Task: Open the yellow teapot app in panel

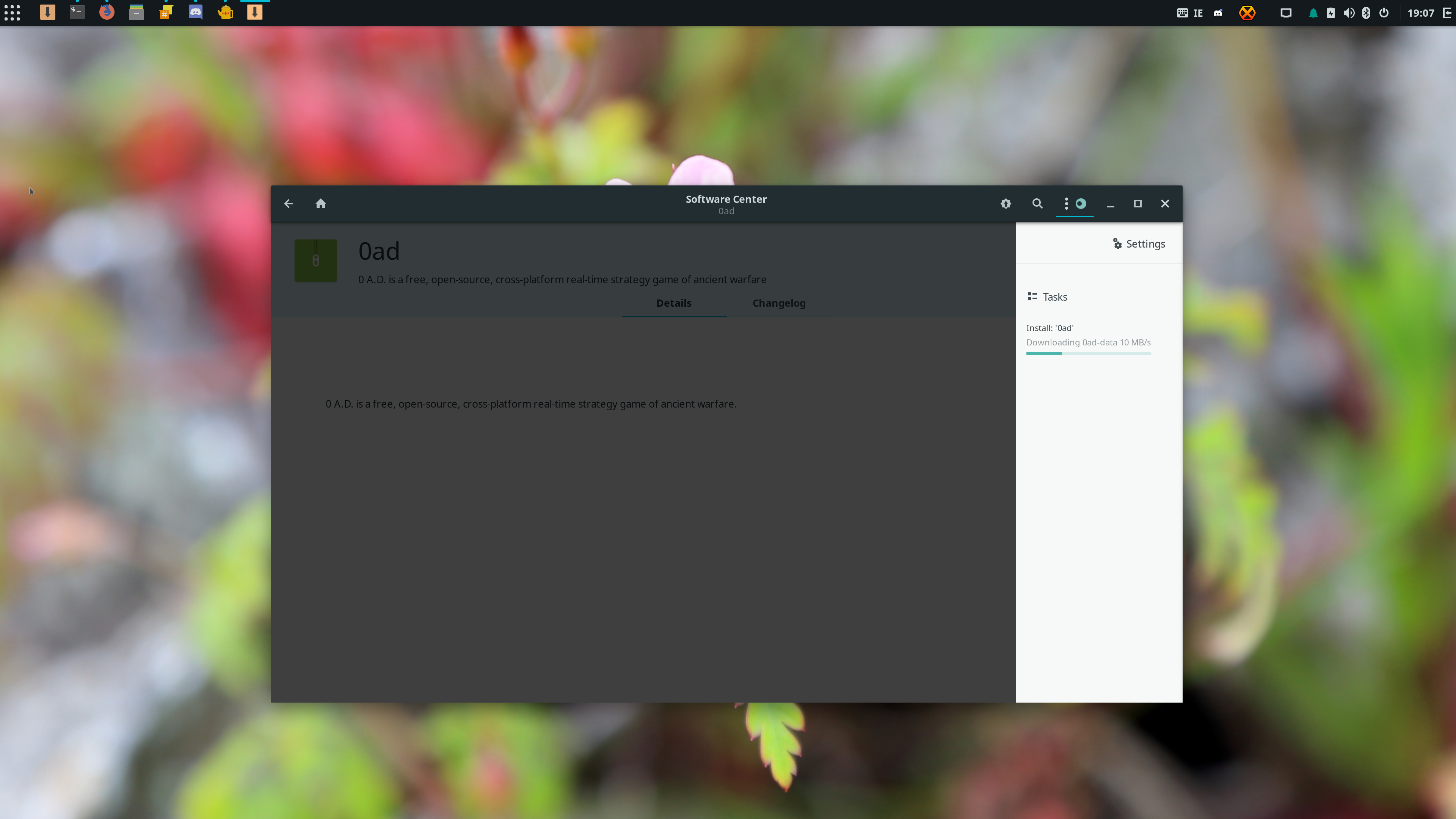Action: 225,12
